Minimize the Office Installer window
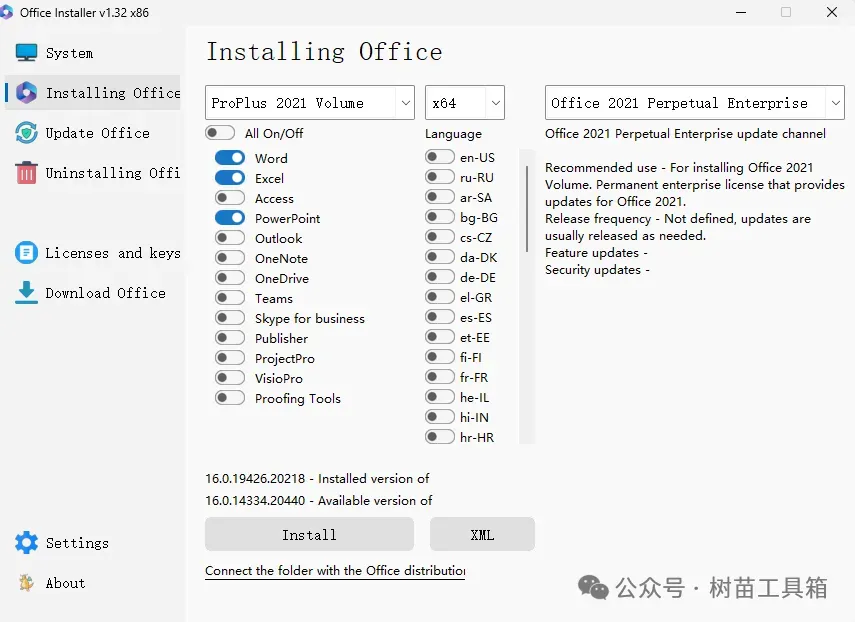 click(741, 12)
